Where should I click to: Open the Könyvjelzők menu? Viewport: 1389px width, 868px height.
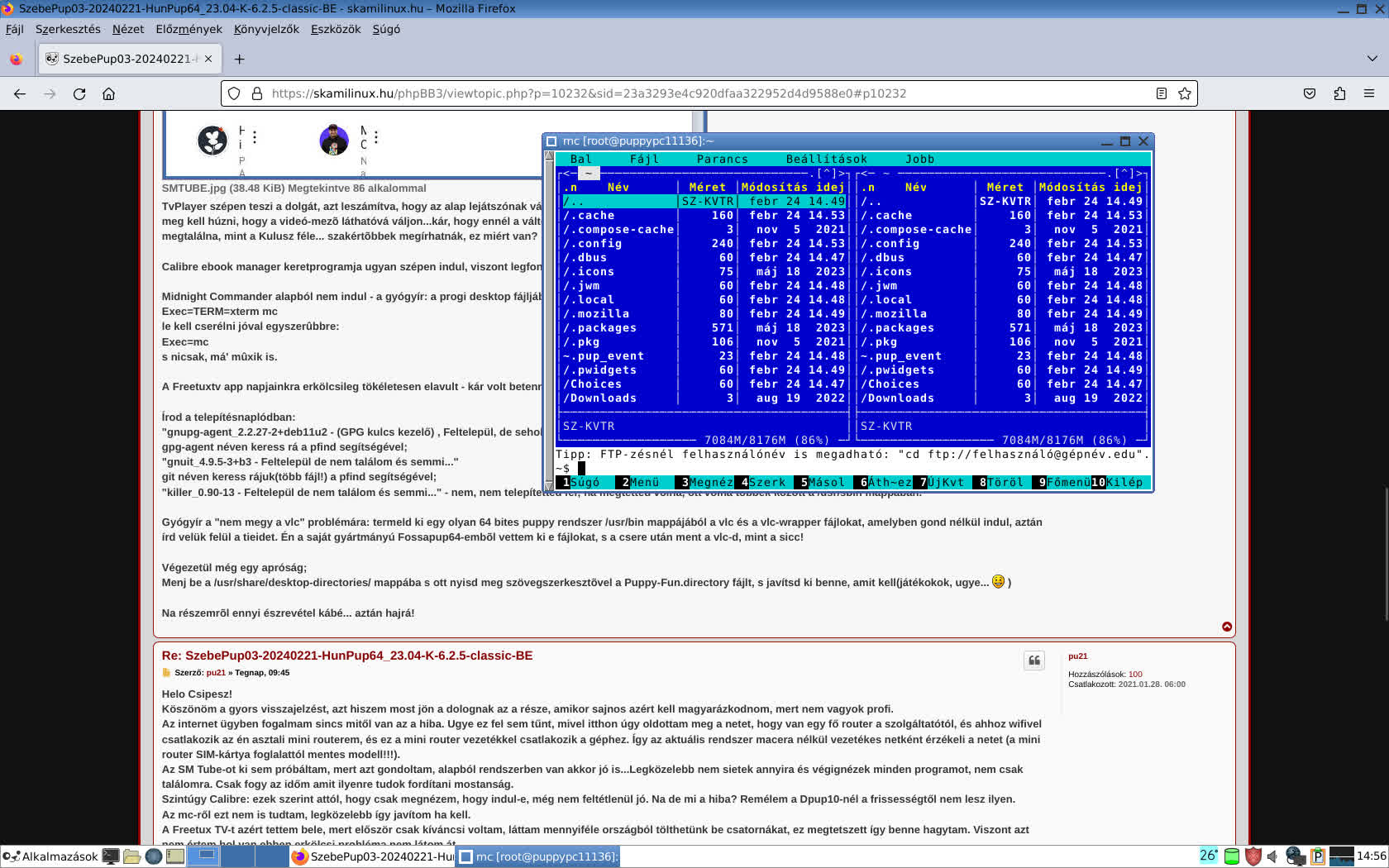tap(266, 29)
